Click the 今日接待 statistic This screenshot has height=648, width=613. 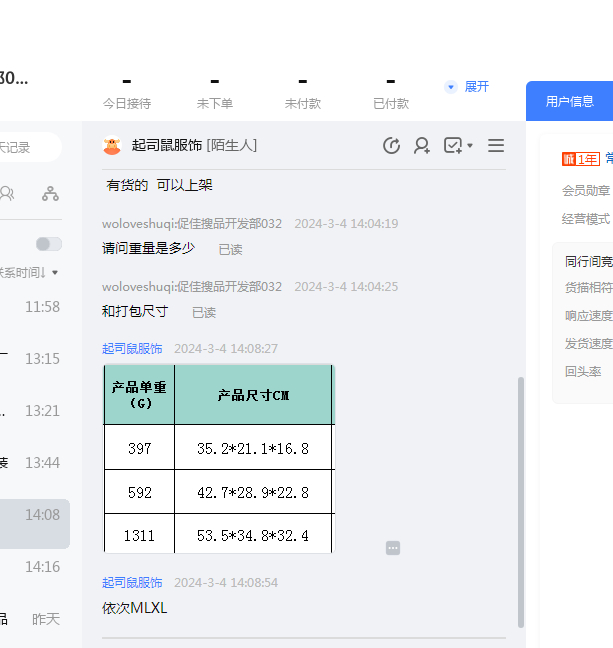coord(127,92)
